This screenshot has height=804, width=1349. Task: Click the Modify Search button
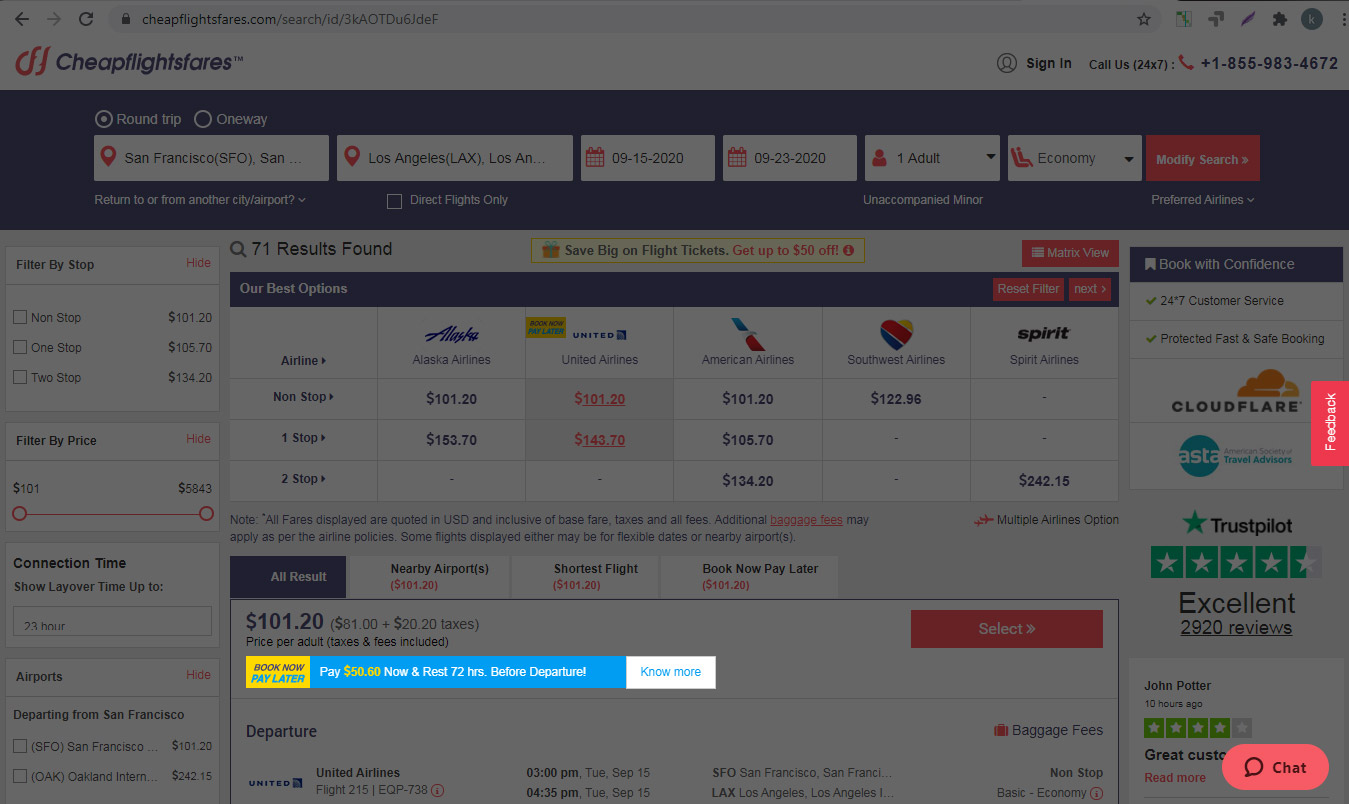[1202, 158]
